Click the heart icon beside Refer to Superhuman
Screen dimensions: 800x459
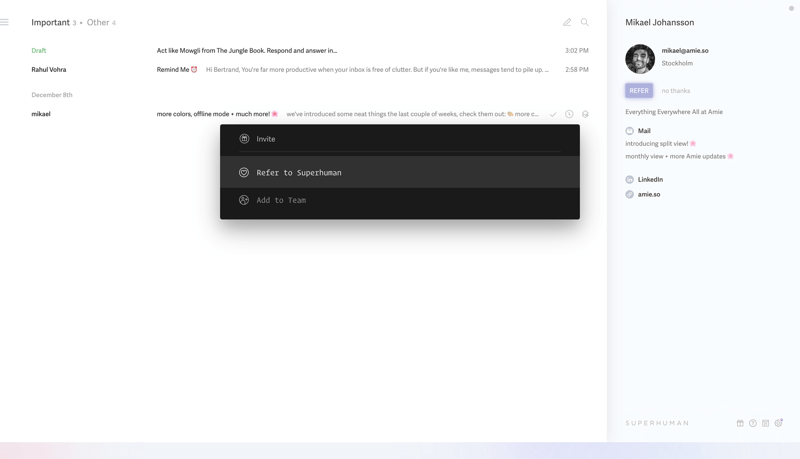244,172
